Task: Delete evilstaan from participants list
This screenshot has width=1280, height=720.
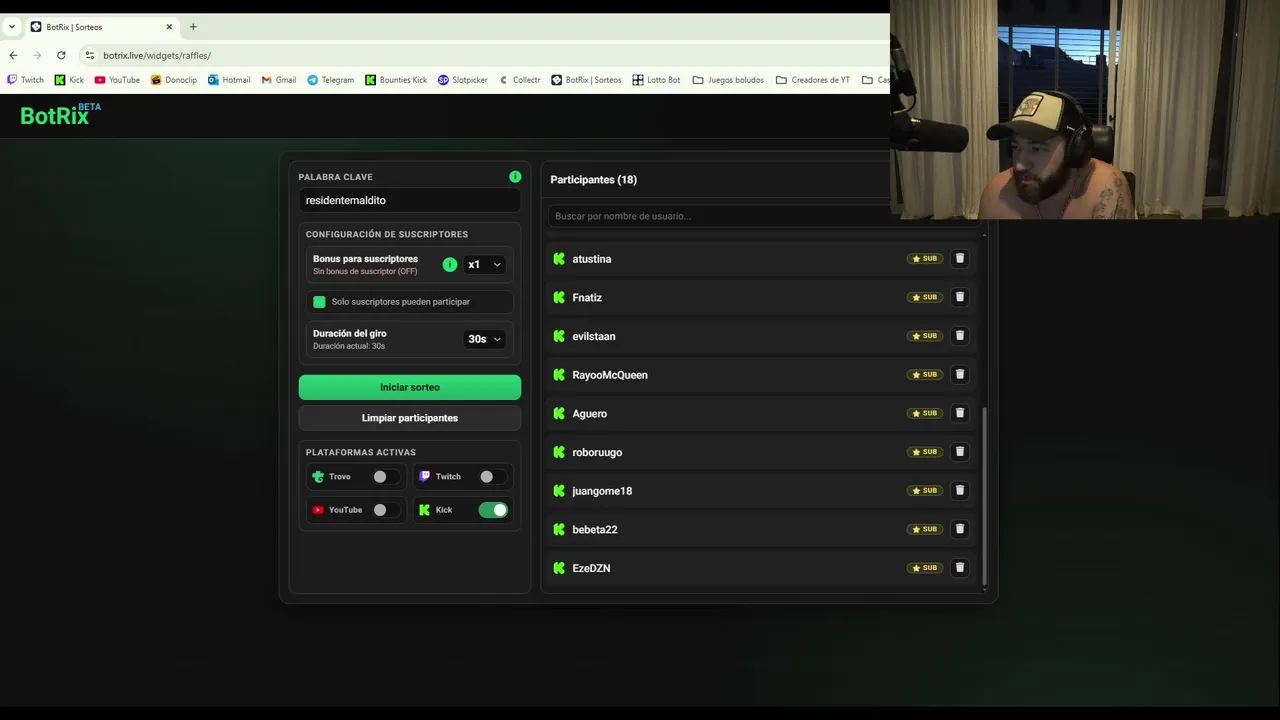Action: [x=959, y=336]
